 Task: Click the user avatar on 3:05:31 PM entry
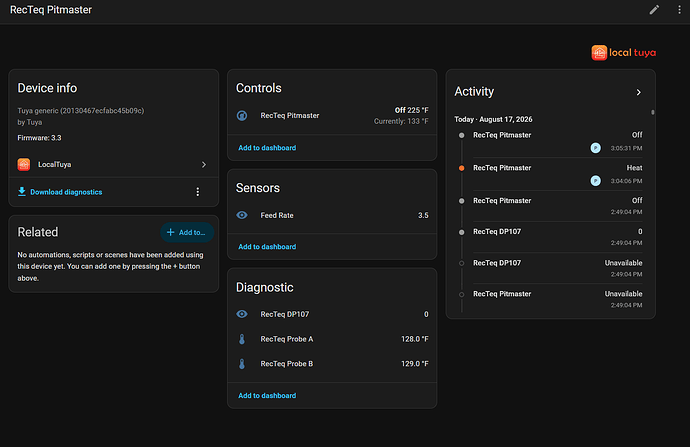(595, 148)
